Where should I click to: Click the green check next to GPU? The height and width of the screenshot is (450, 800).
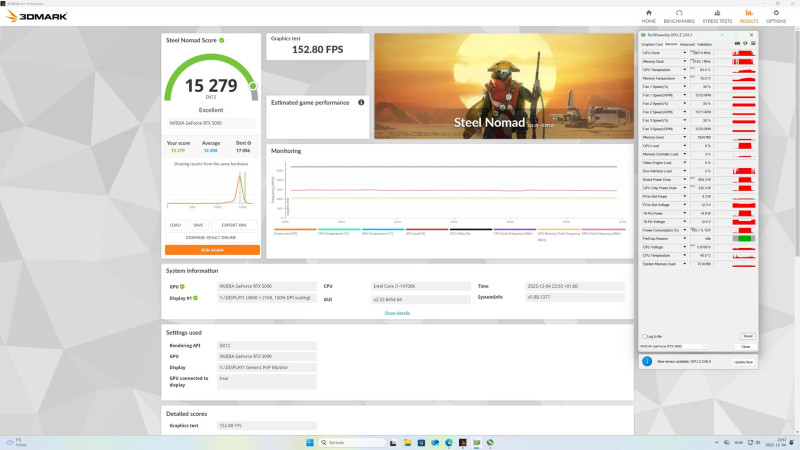182,287
